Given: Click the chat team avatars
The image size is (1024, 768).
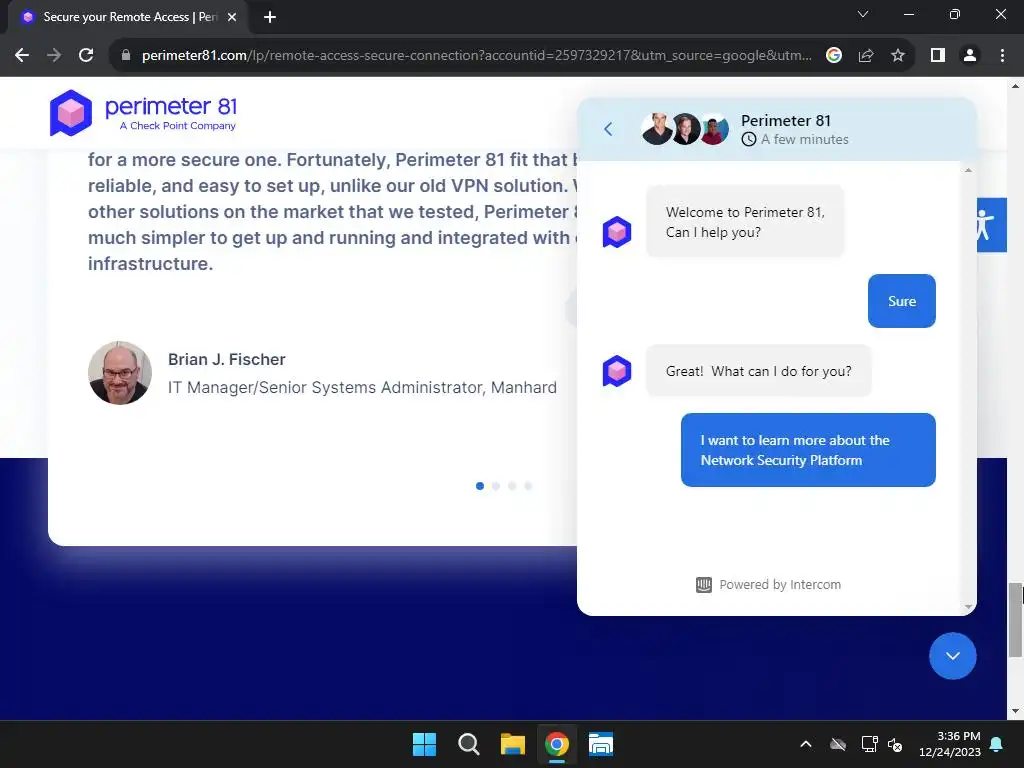Looking at the screenshot, I should [686, 129].
